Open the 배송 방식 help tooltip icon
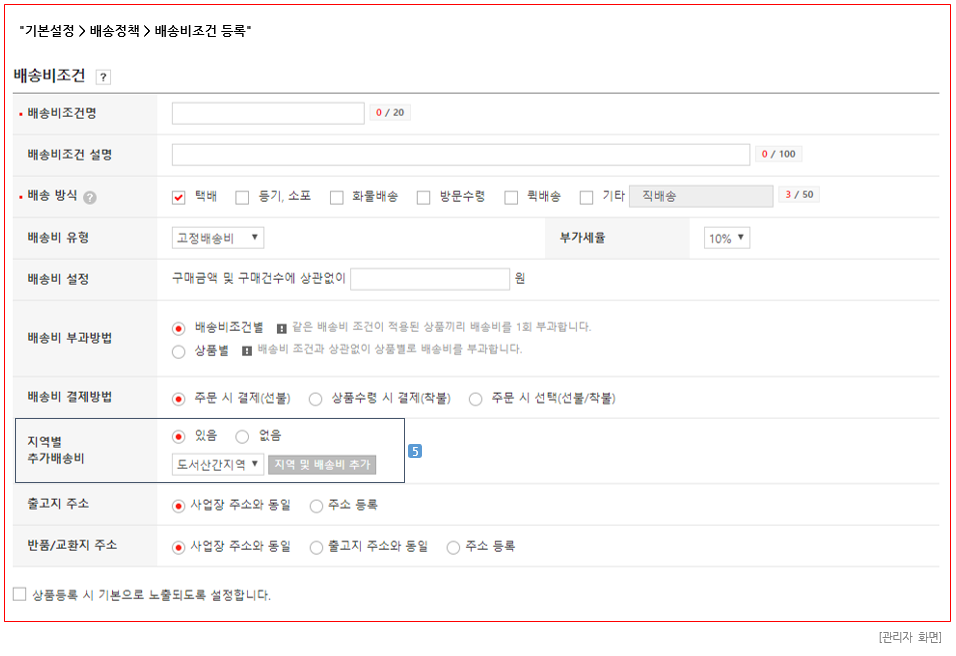956x656 pixels. [90, 198]
